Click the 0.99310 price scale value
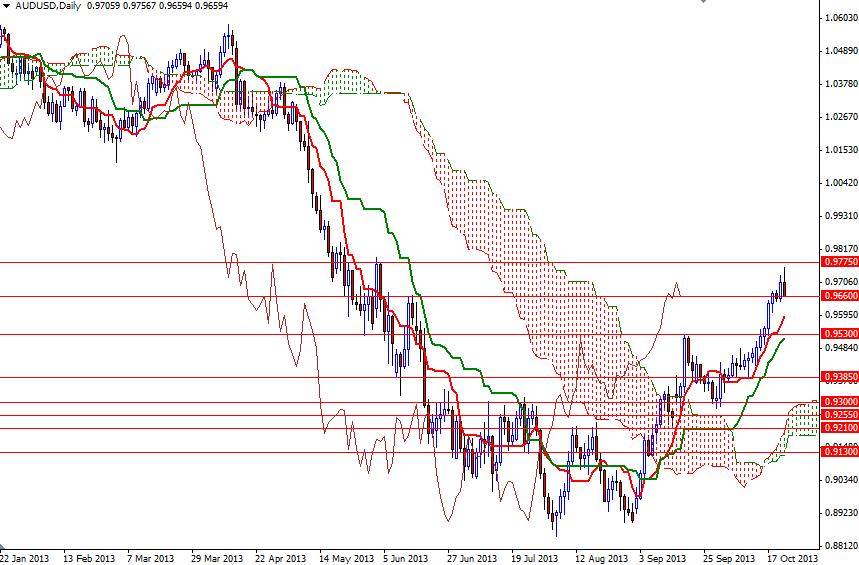 click(841, 215)
